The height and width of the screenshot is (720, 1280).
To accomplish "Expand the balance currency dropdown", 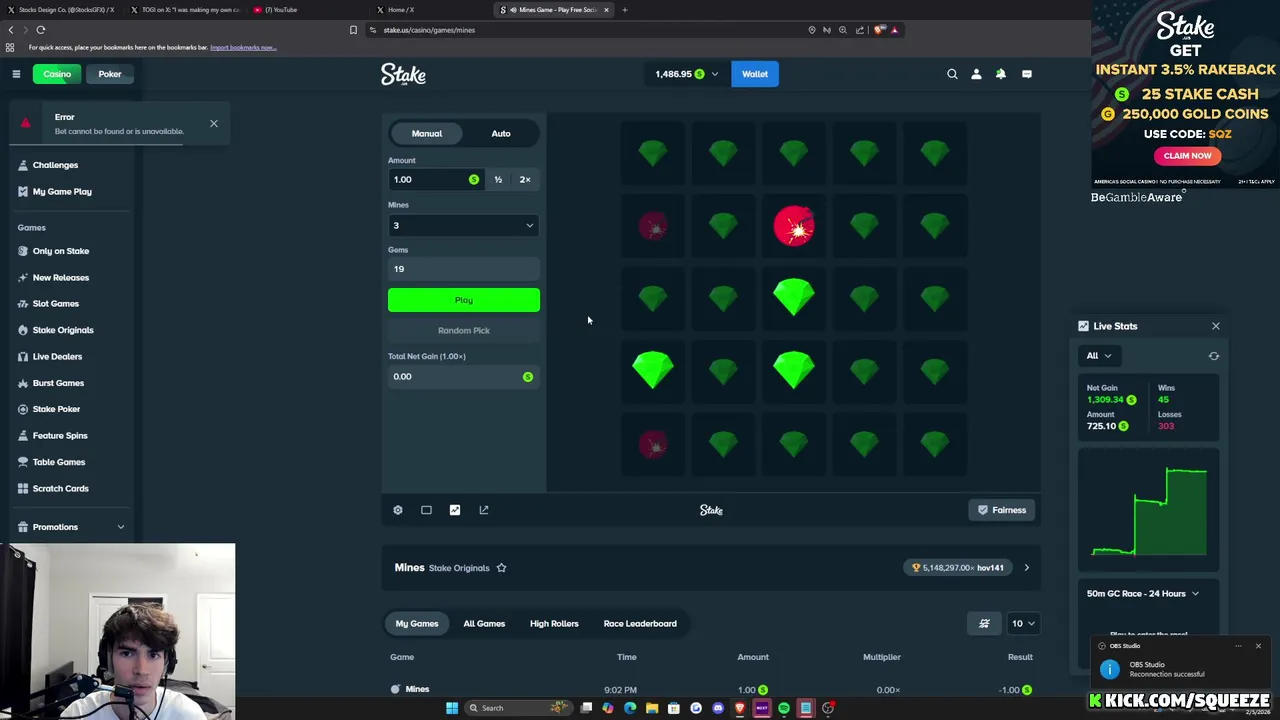I will click(x=715, y=74).
